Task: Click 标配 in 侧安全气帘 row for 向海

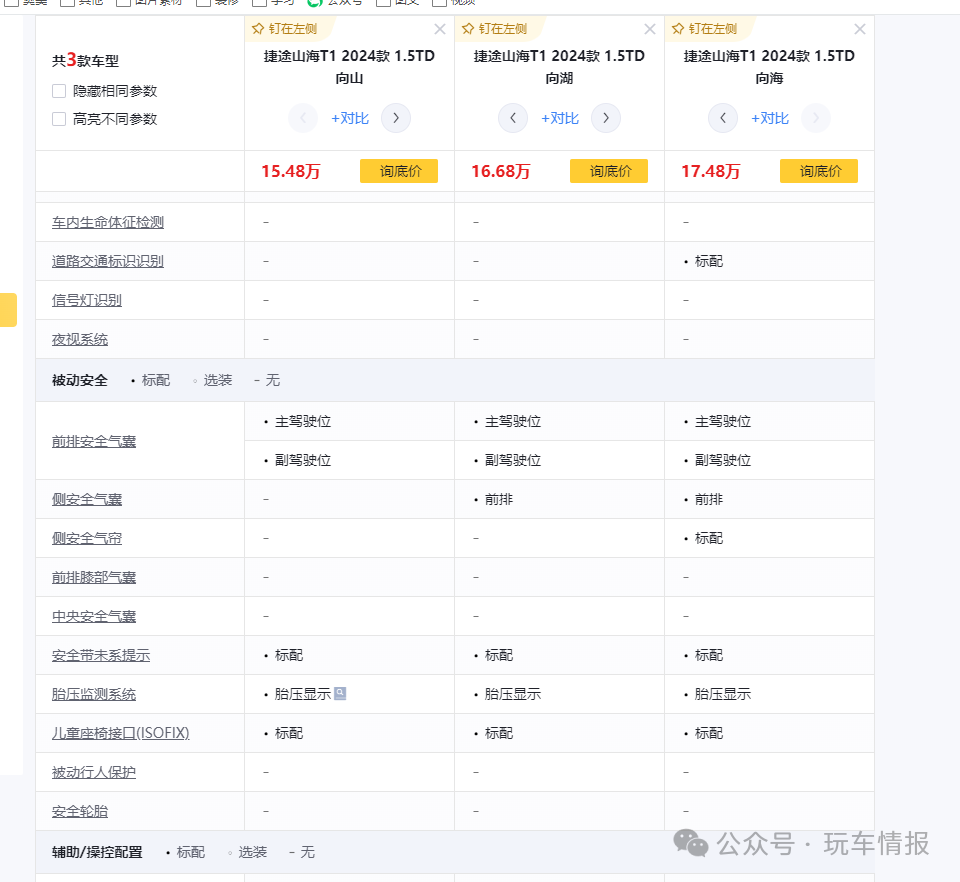Action: (709, 538)
